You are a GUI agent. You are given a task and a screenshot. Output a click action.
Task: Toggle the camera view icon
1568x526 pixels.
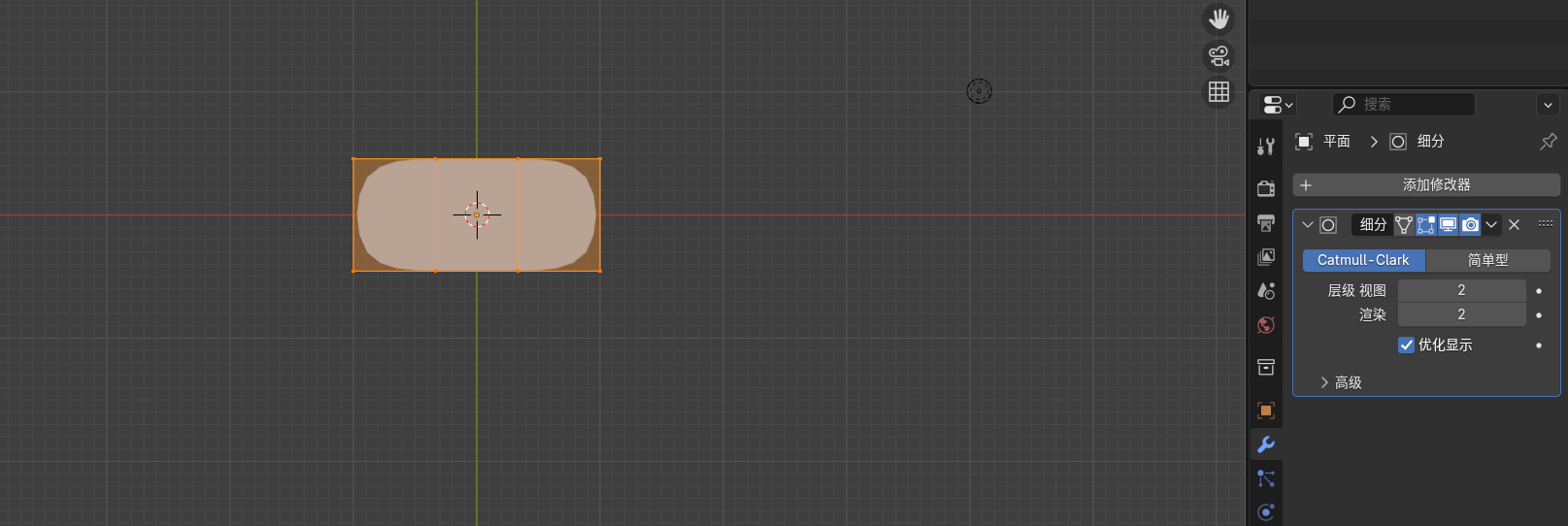pos(1218,55)
